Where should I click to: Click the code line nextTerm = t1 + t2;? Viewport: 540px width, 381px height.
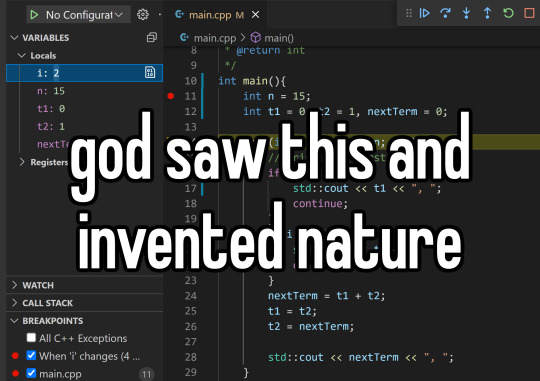coord(326,296)
